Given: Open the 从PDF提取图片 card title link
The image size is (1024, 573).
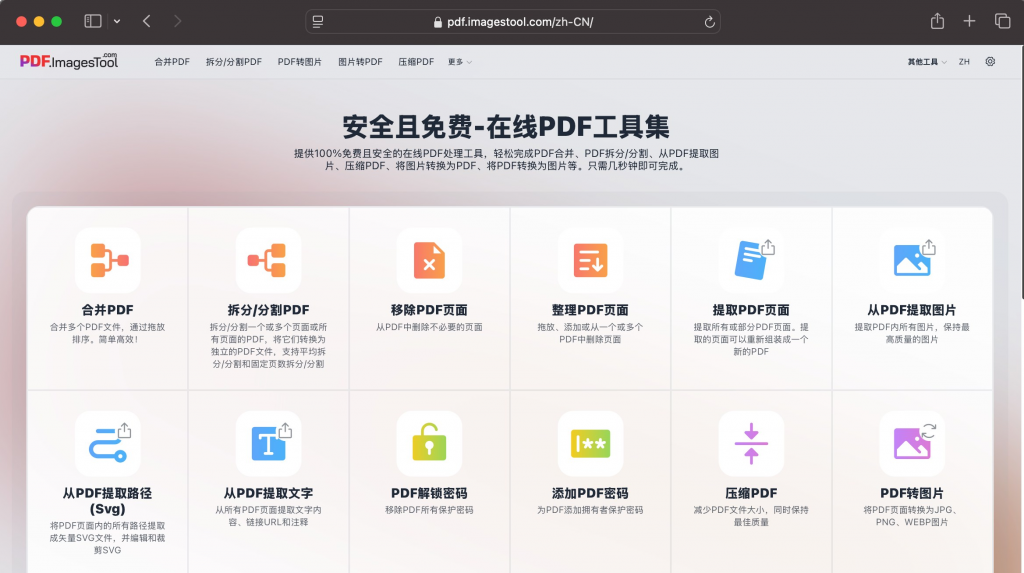Looking at the screenshot, I should [912, 310].
